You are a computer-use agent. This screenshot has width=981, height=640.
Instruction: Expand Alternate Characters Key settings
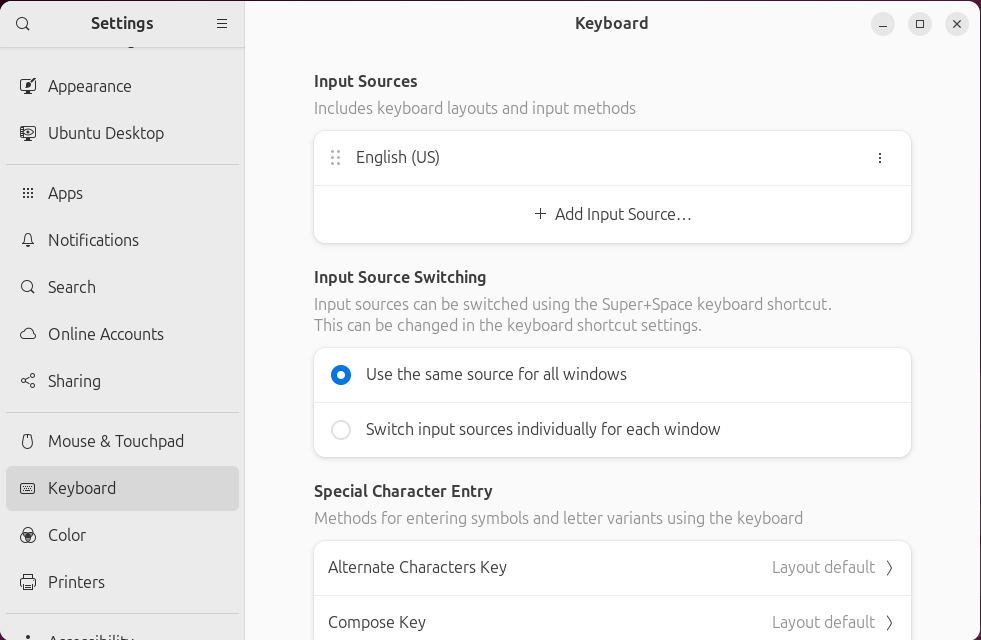(611, 567)
